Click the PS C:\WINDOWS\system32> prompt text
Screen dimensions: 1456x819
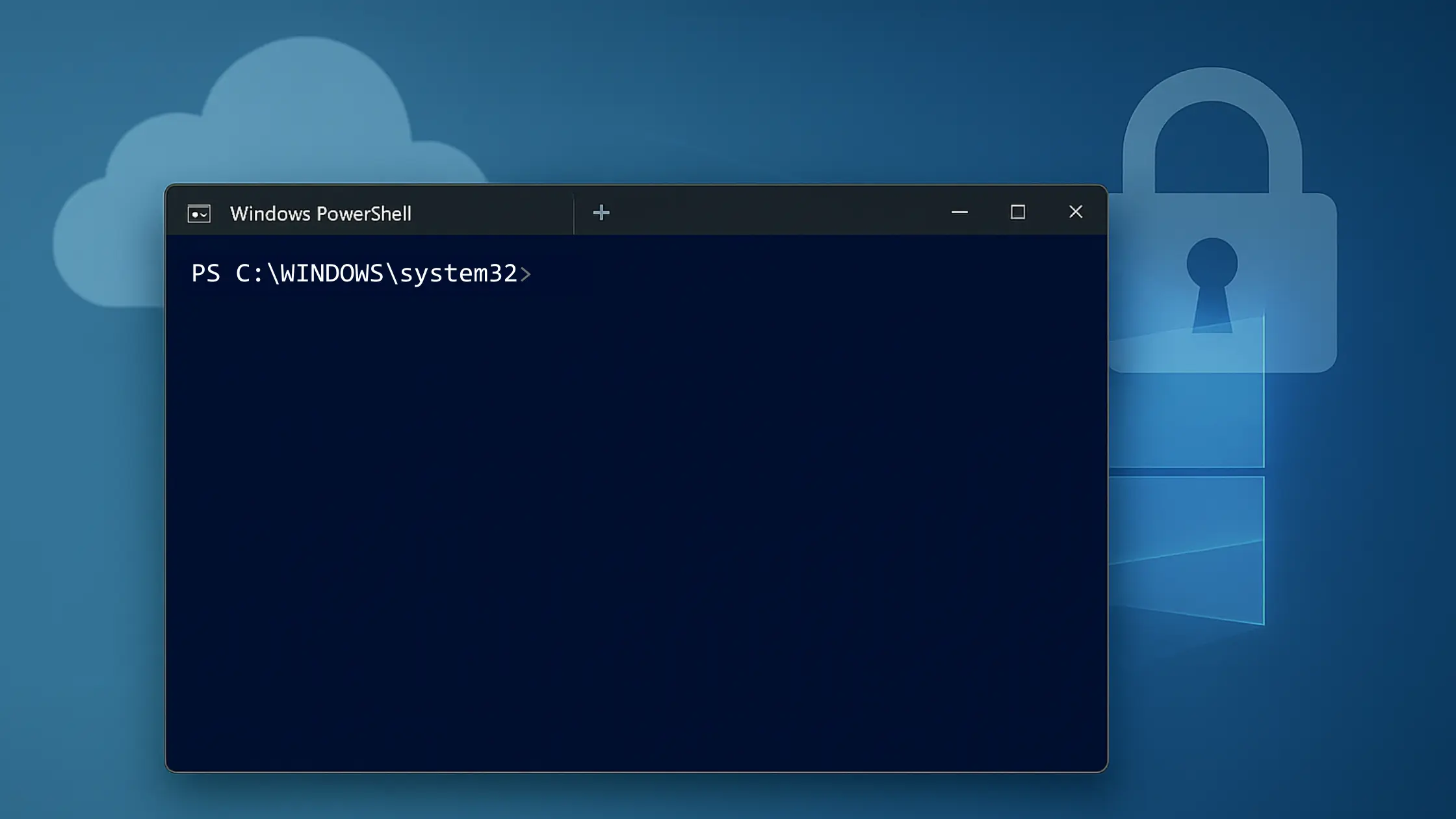coord(361,274)
